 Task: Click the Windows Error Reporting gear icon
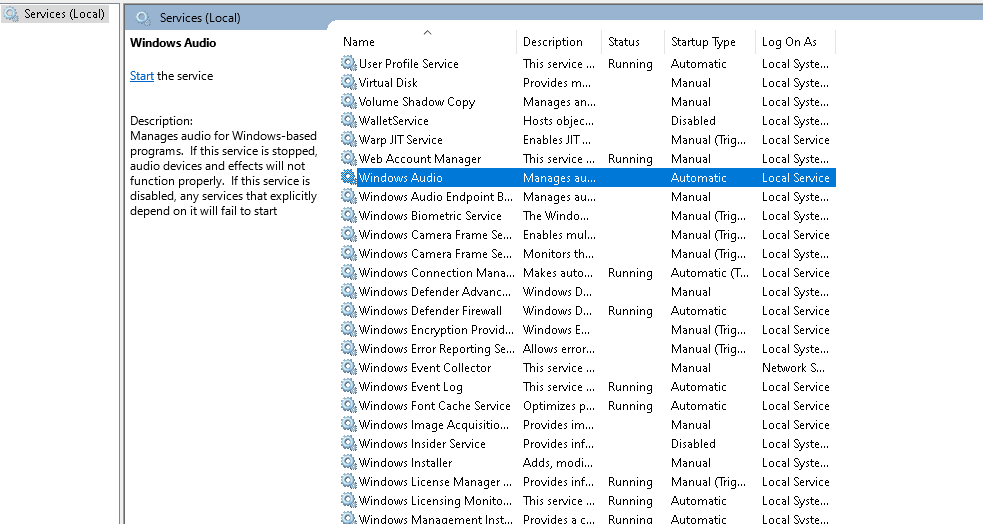tap(349, 348)
